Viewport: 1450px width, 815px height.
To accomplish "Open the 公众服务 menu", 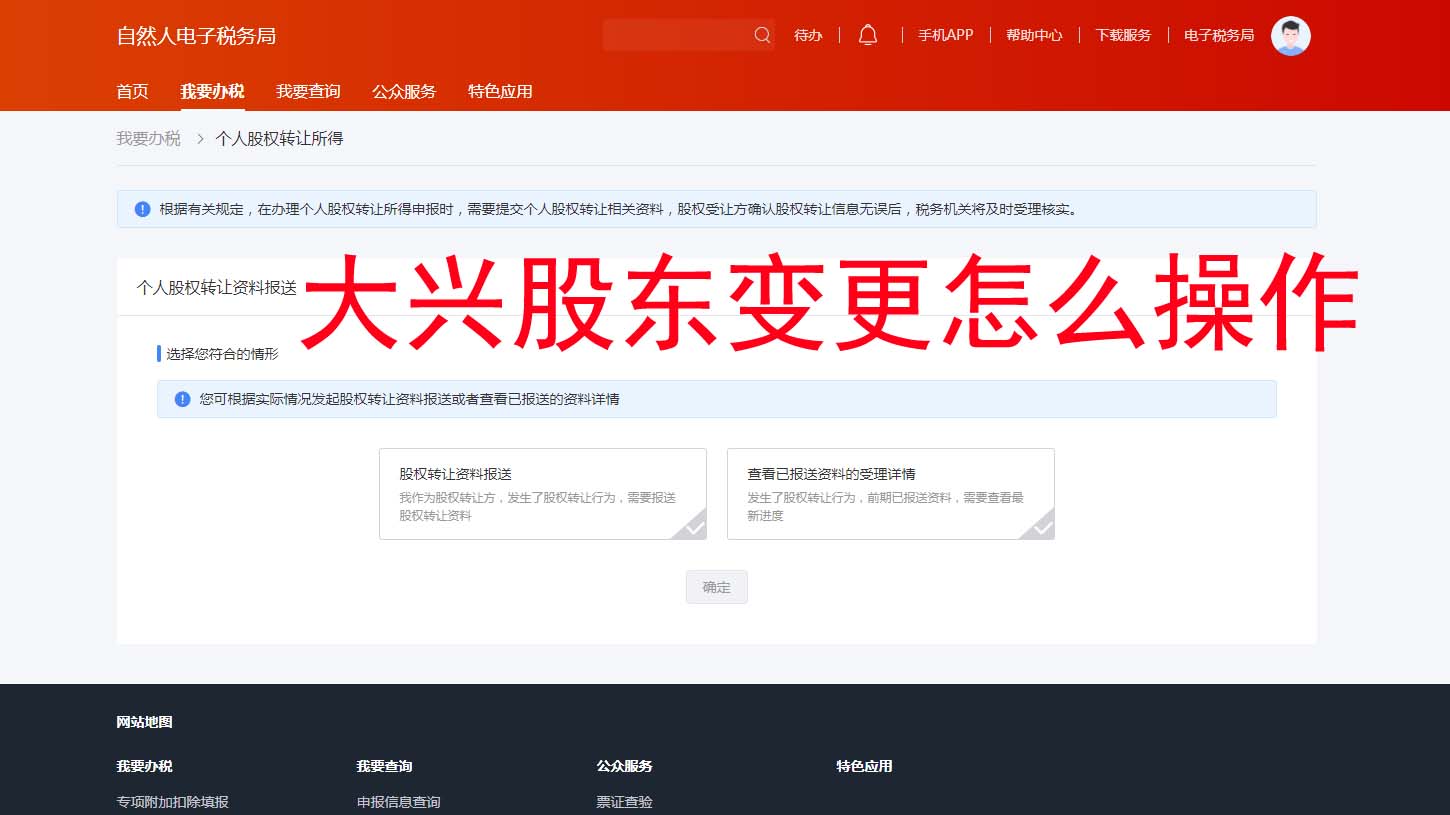I will [x=403, y=91].
